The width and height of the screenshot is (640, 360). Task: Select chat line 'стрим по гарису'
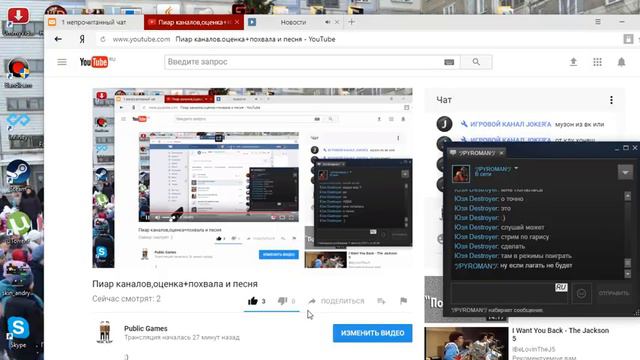(525, 237)
